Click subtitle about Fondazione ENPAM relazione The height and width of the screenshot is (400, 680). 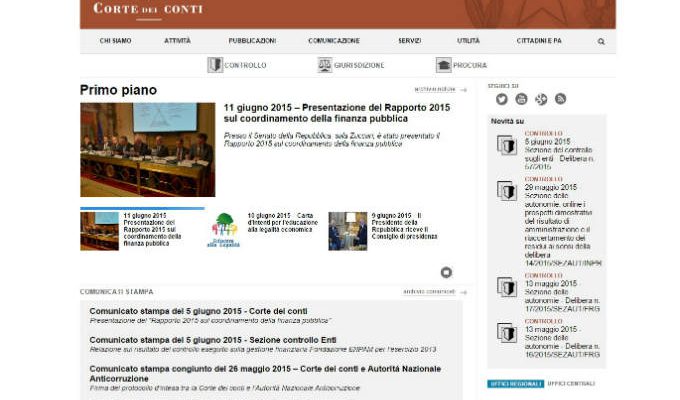(x=263, y=350)
